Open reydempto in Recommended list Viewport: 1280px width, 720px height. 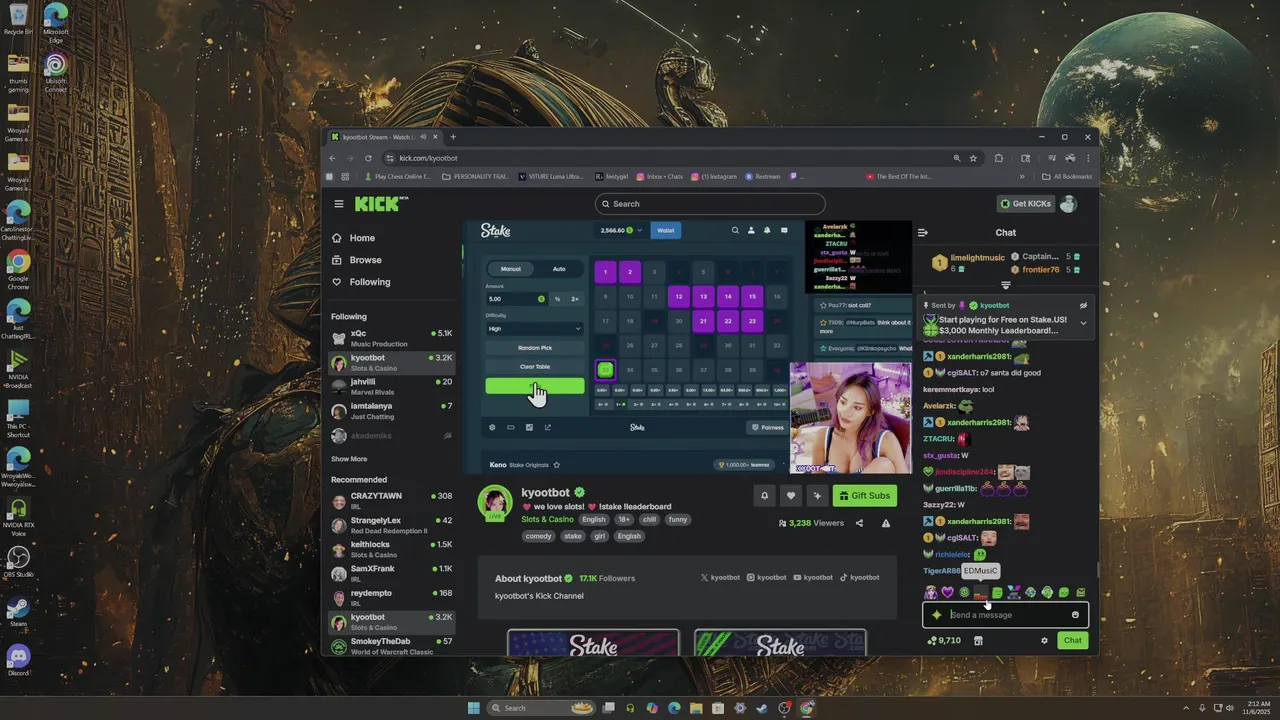[x=392, y=597]
